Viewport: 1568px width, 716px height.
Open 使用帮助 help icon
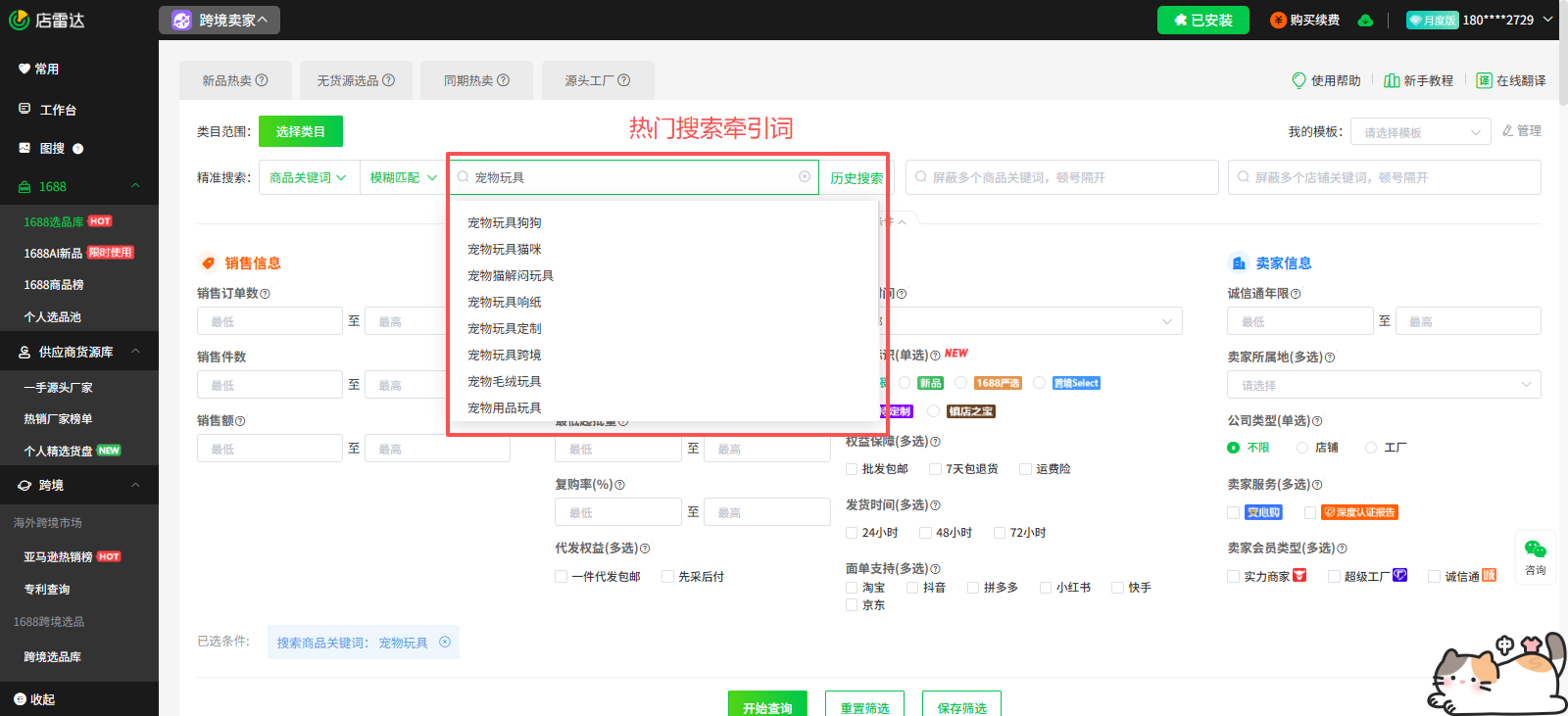click(x=1299, y=80)
